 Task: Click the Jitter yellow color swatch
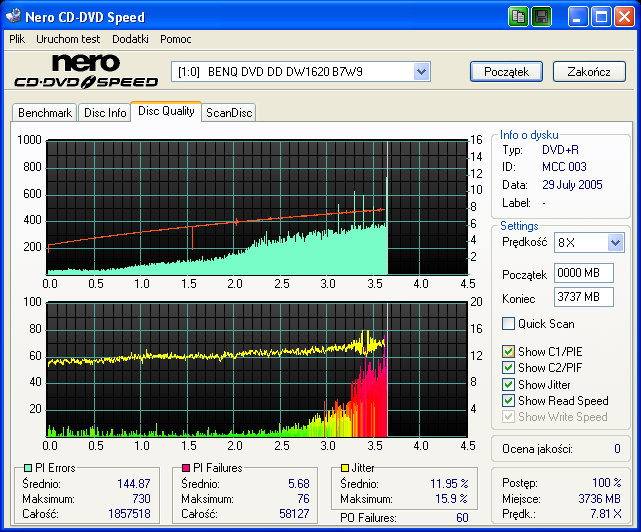point(345,468)
